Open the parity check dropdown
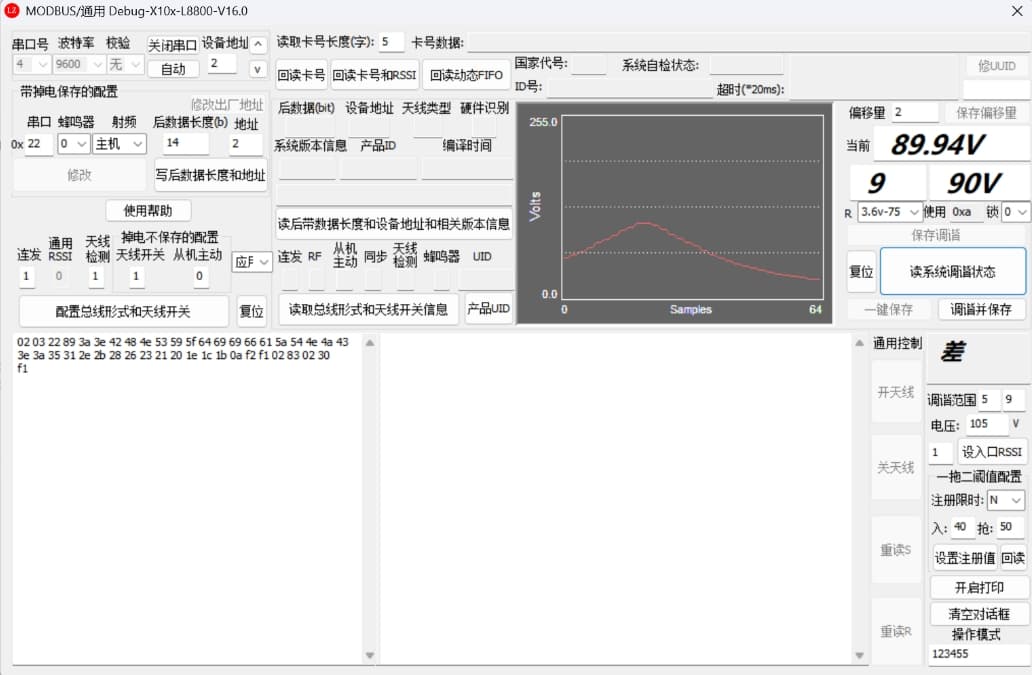 pyautogui.click(x=125, y=64)
